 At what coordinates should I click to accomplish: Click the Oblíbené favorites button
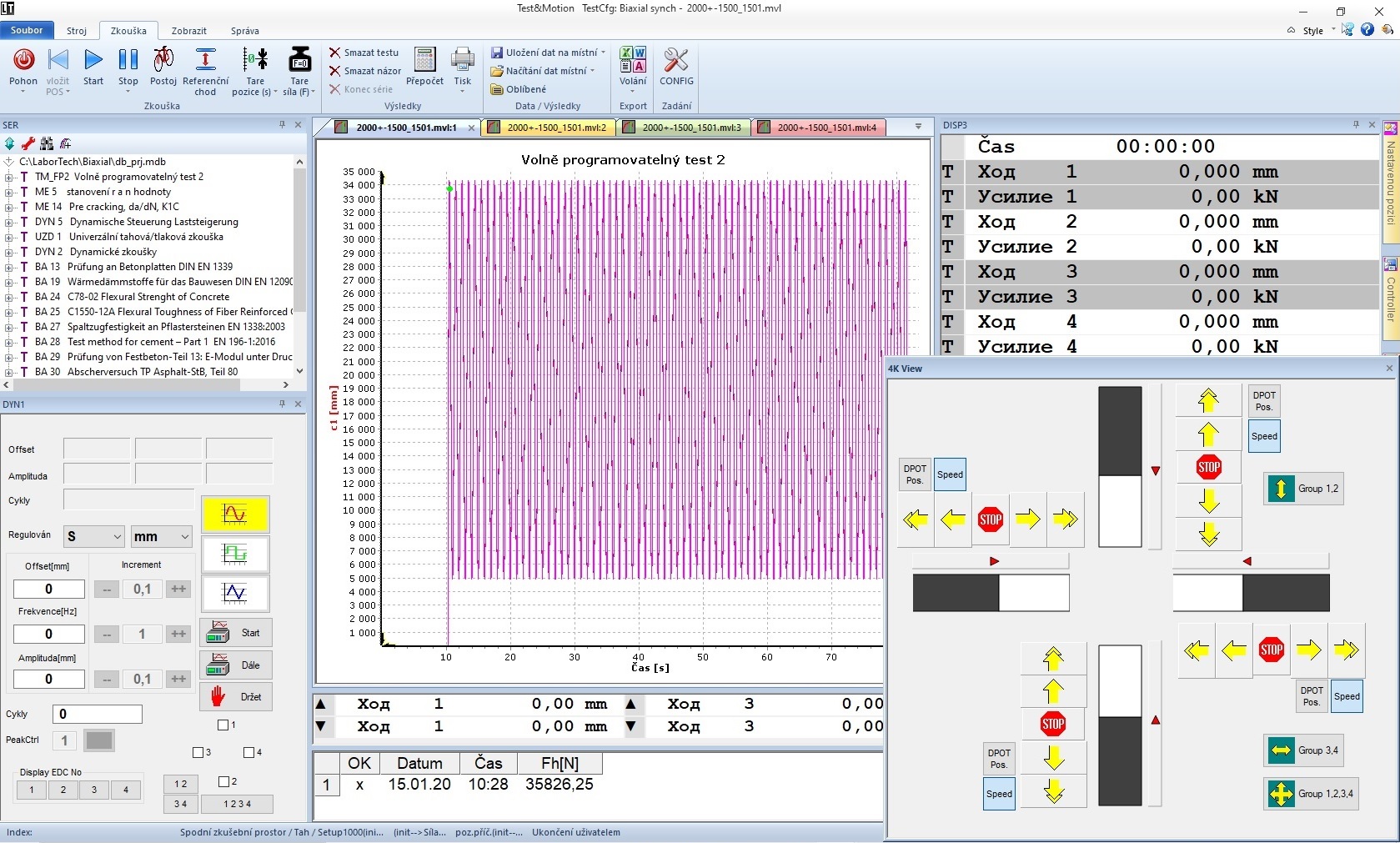[x=519, y=89]
